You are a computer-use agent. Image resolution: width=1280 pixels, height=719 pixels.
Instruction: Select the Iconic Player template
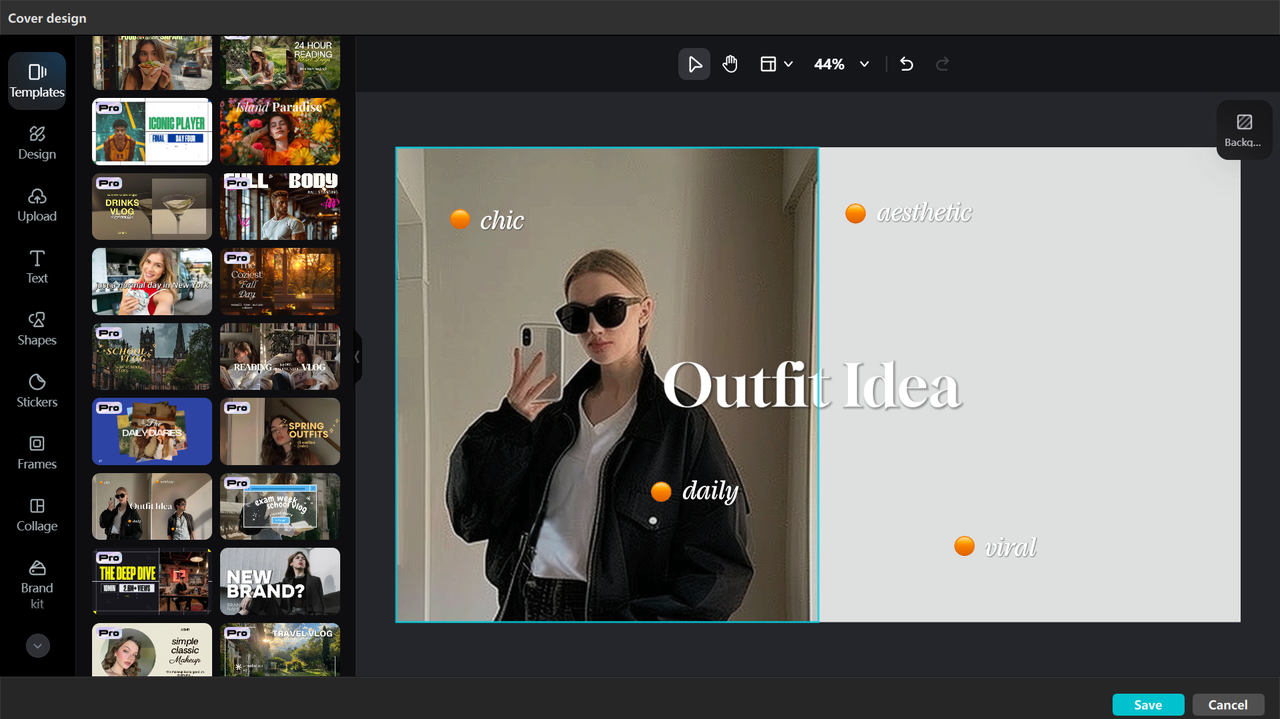coord(152,131)
